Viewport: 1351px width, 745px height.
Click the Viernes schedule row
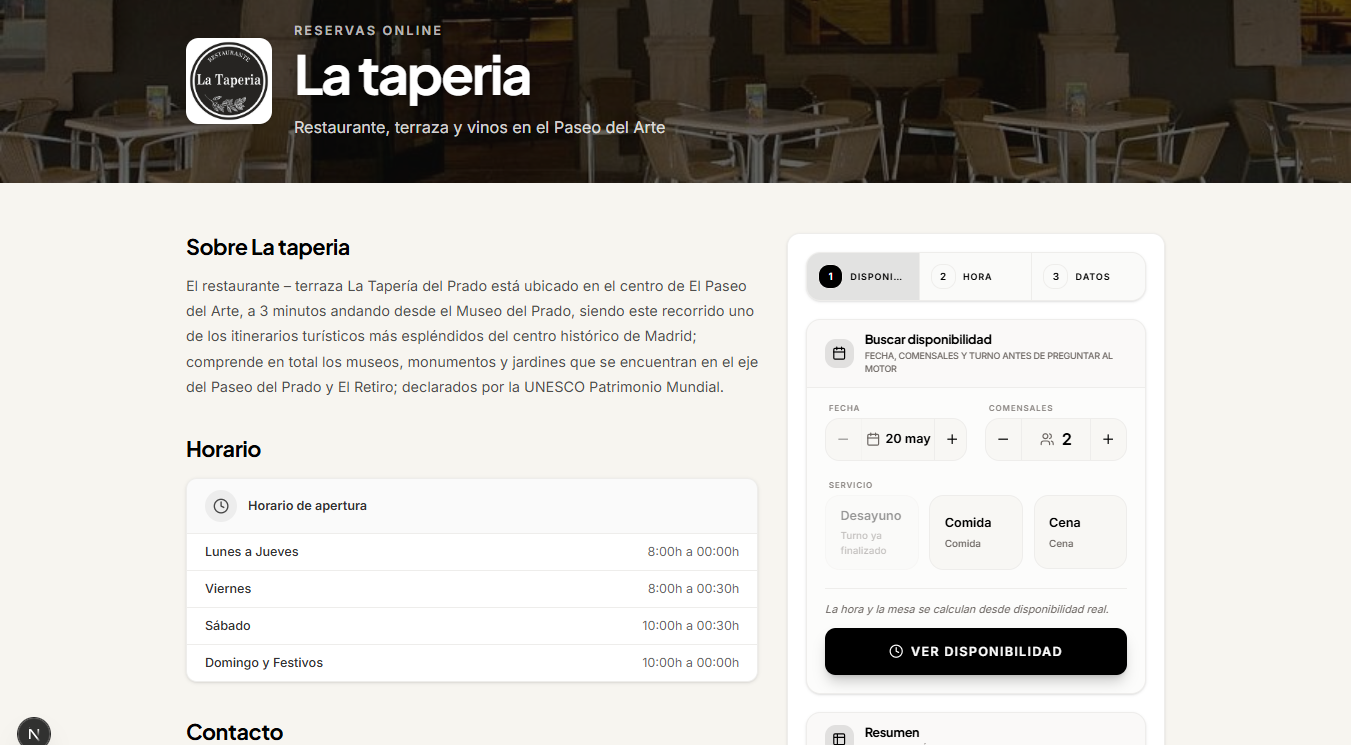coord(472,589)
